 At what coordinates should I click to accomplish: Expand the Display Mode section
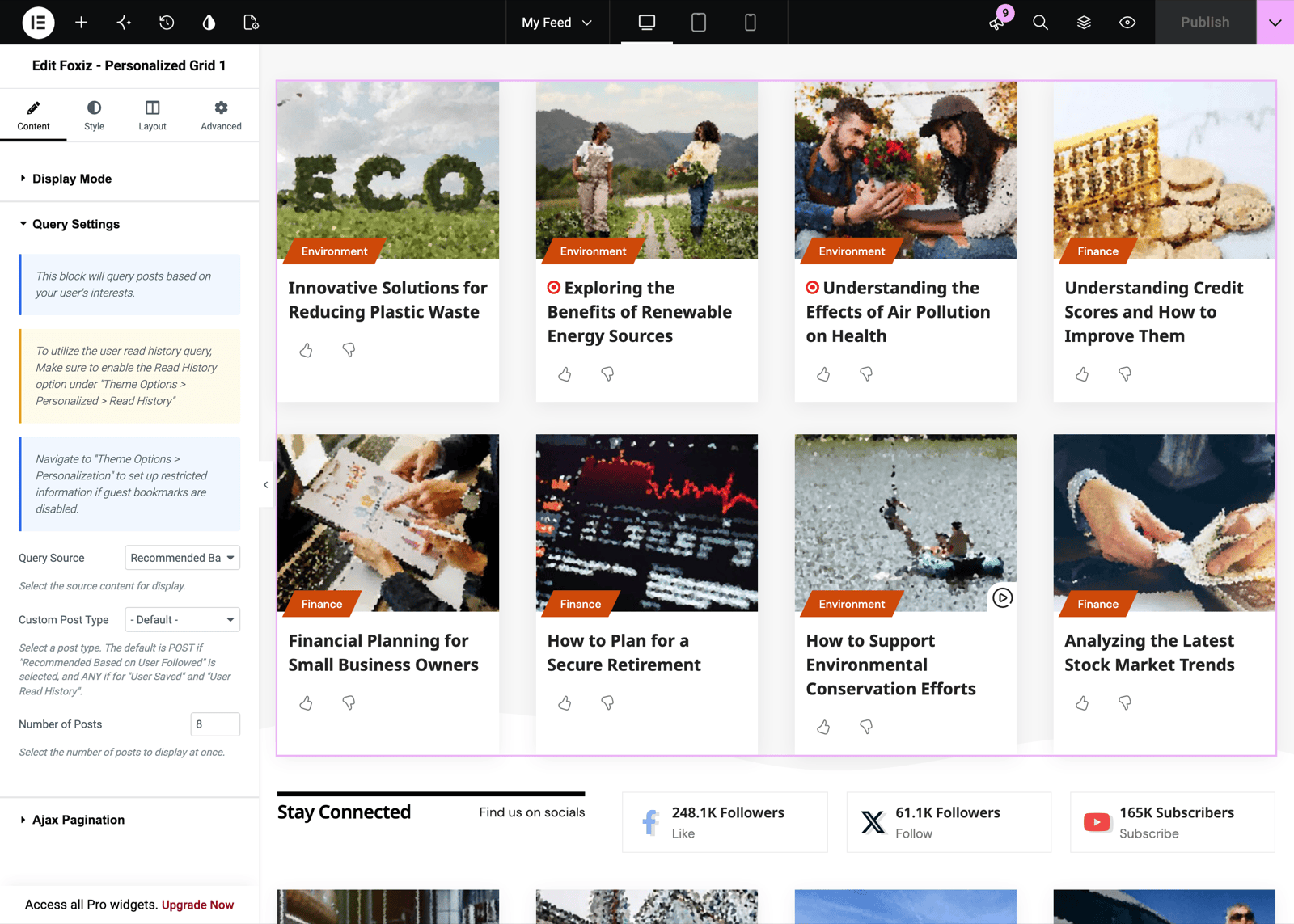pyautogui.click(x=129, y=179)
